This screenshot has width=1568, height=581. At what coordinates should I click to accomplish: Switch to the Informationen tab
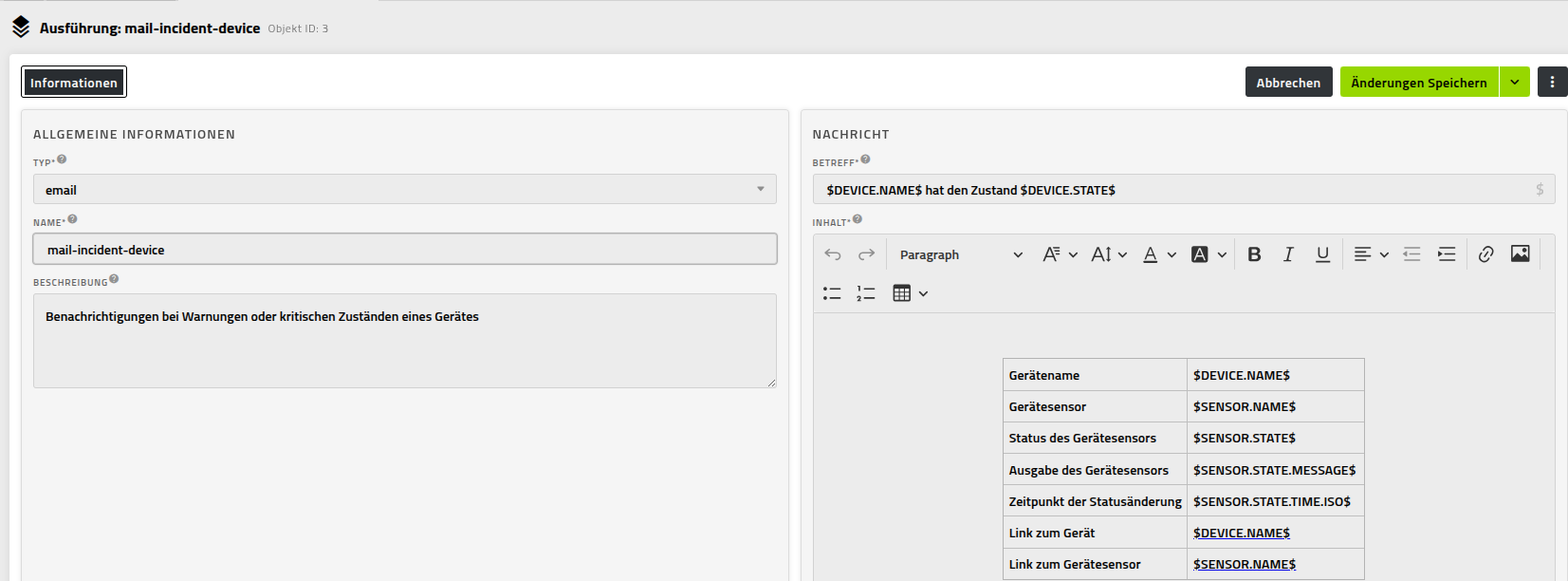(74, 83)
